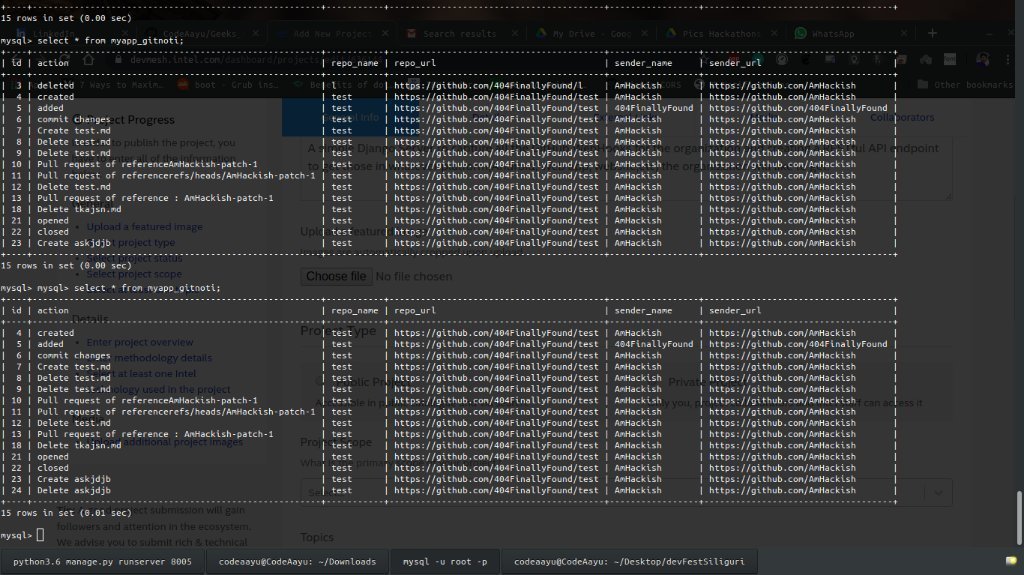
Task: Open the 'boot - Grub ins..' bookmark
Action: click(226, 85)
